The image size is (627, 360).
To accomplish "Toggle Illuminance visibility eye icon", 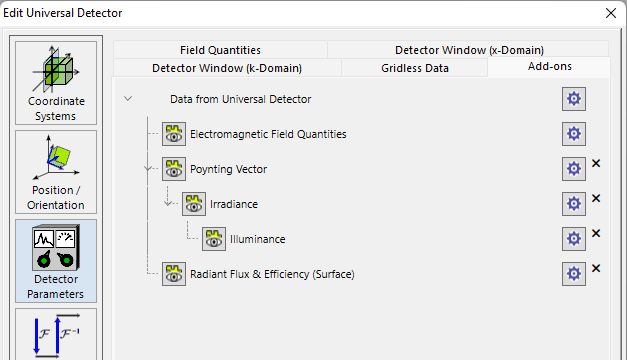I will (214, 239).
